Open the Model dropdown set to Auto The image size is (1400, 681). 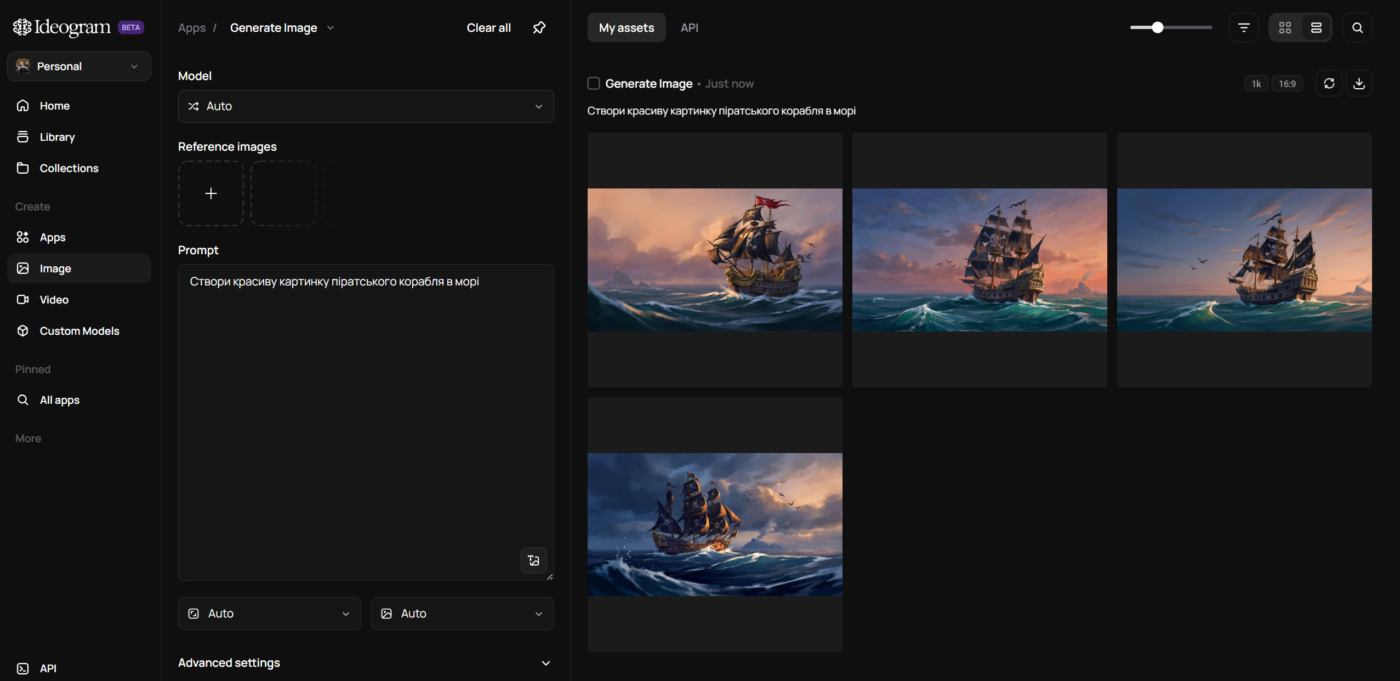click(x=366, y=106)
